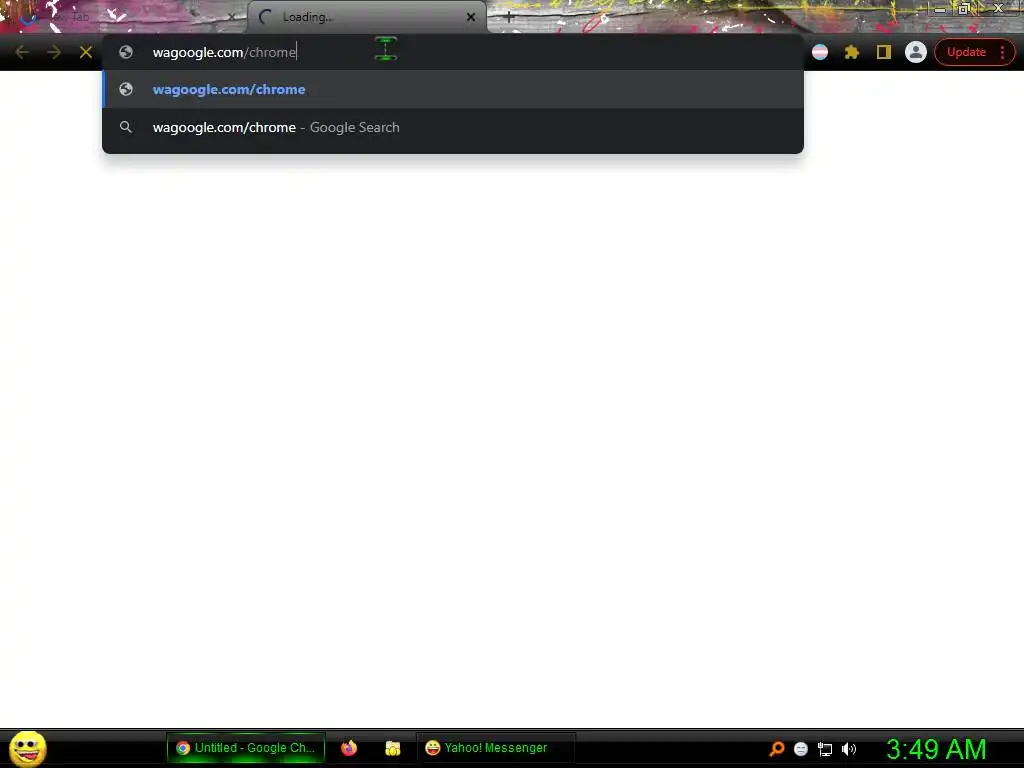Click the red Update button
Screen dimensions: 1024x768
(x=967, y=52)
